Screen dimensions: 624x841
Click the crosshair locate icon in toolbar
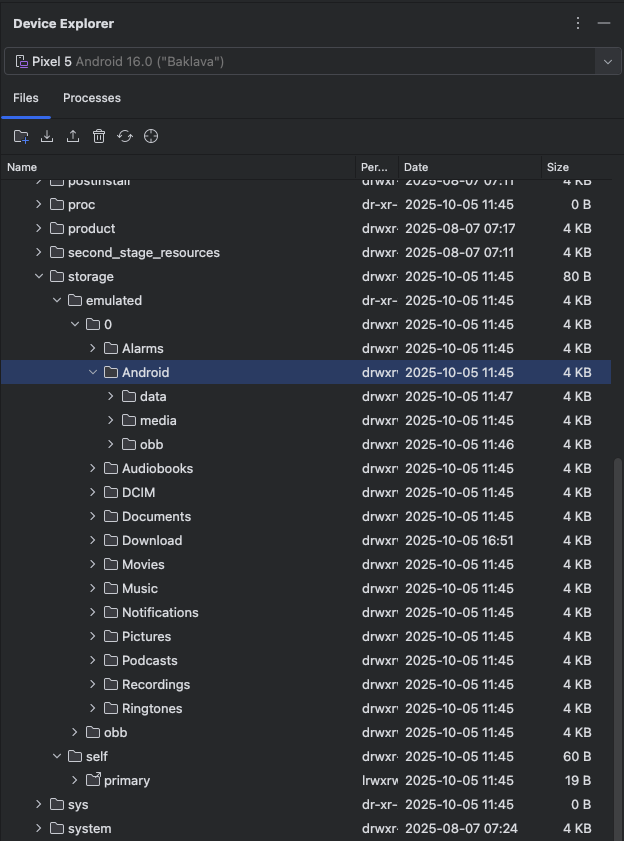tap(151, 136)
